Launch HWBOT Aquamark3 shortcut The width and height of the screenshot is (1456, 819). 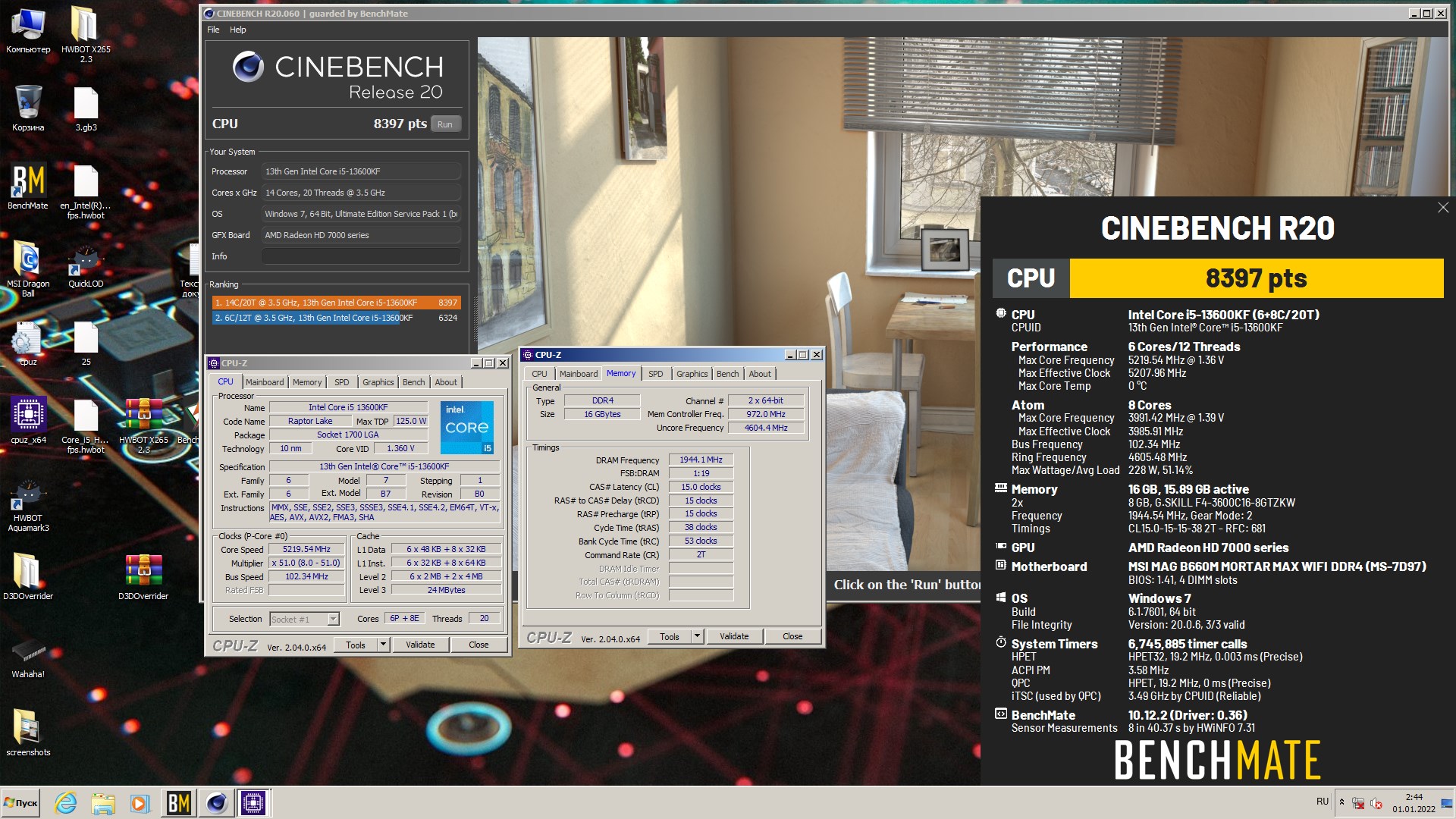coord(28,507)
